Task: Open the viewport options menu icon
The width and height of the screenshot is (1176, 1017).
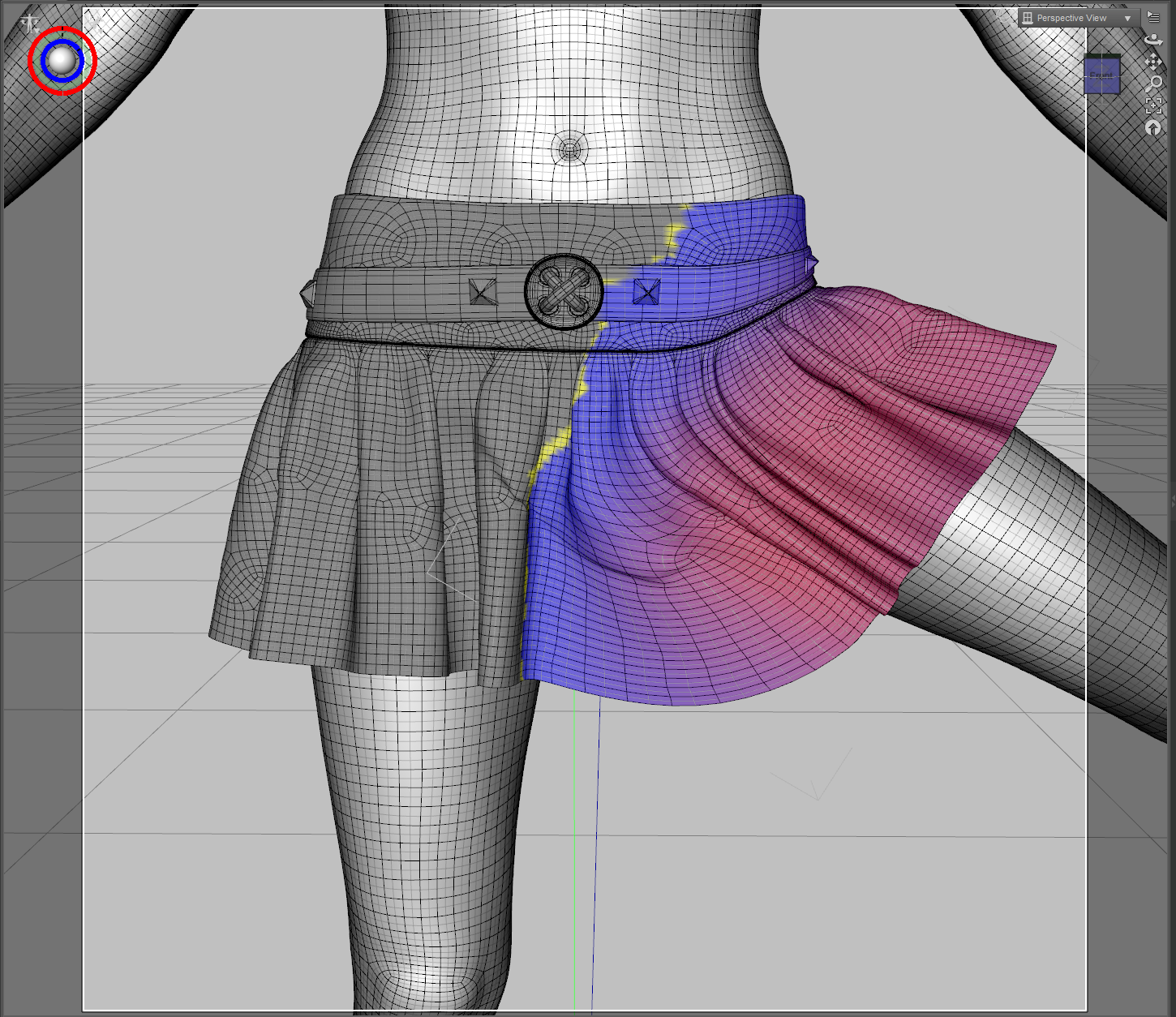Action: pos(1153,17)
